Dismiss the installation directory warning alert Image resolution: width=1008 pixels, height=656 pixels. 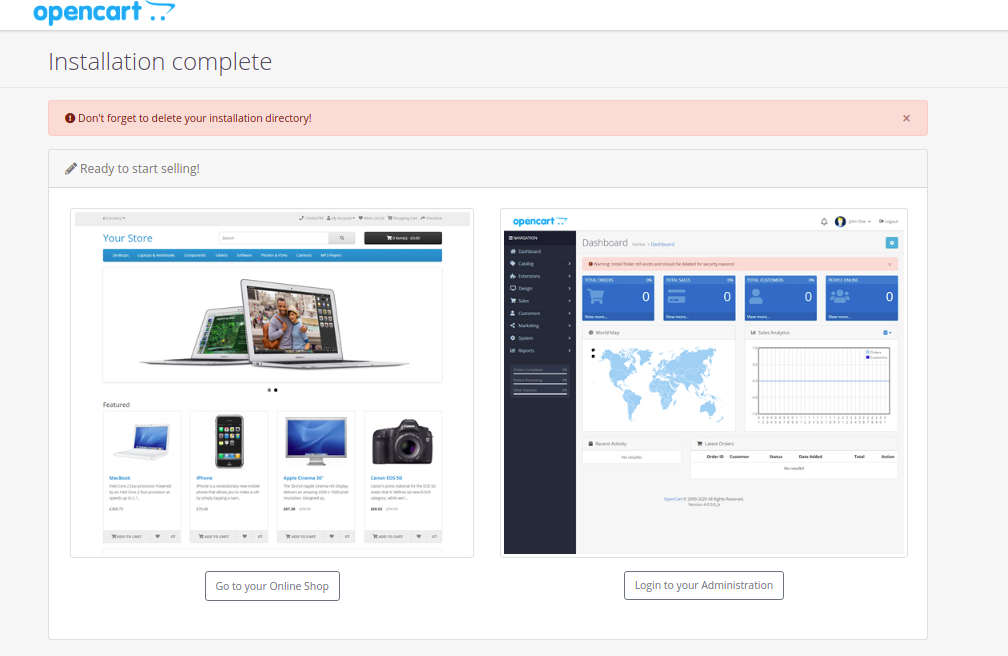[x=906, y=118]
